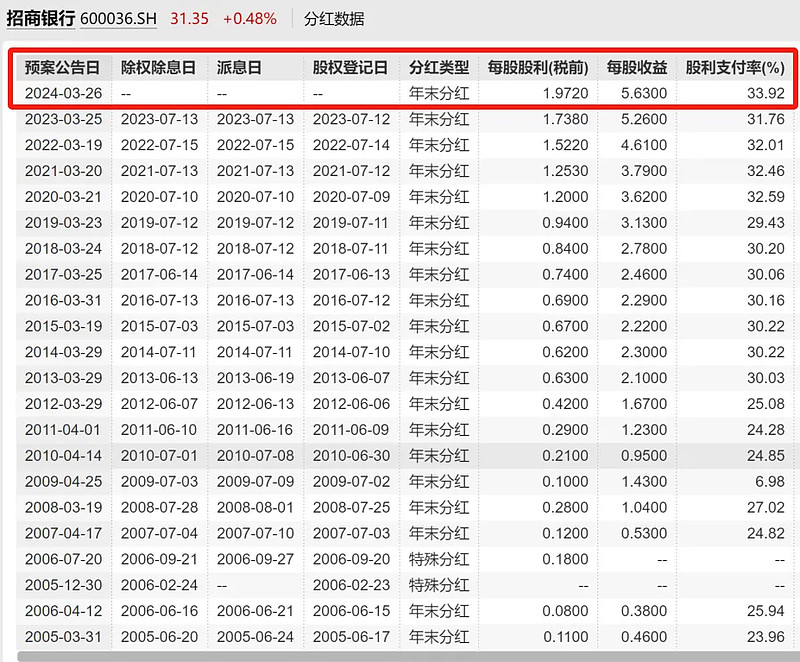Click payout ratio 33.92
The height and width of the screenshot is (662, 800).
coord(766,93)
